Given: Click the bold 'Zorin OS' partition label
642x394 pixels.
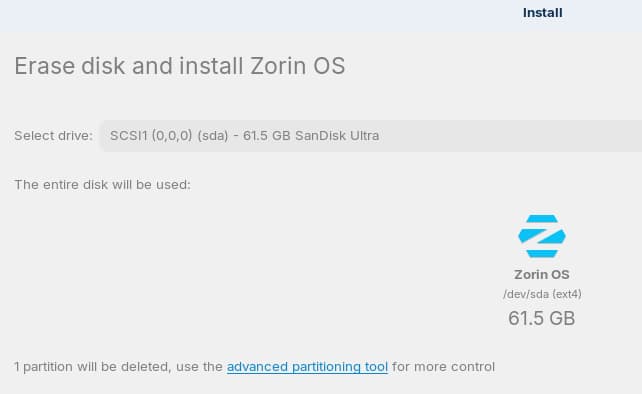Looking at the screenshot, I should pyautogui.click(x=542, y=274).
